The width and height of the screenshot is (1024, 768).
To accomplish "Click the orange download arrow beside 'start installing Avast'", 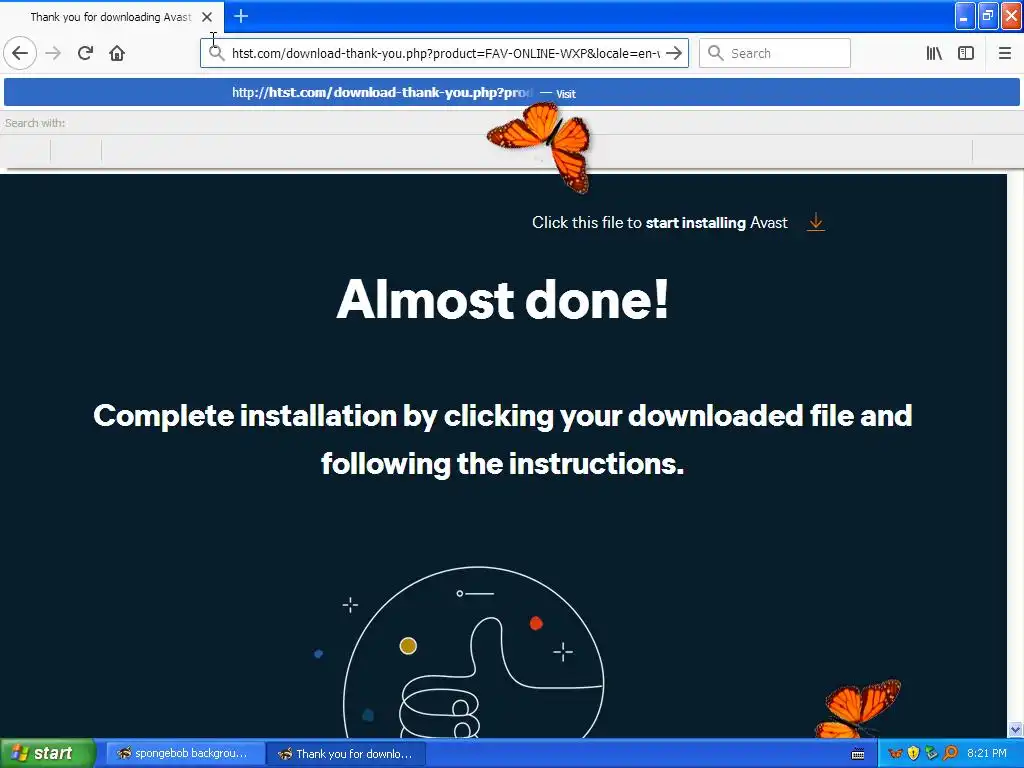I will tap(815, 222).
